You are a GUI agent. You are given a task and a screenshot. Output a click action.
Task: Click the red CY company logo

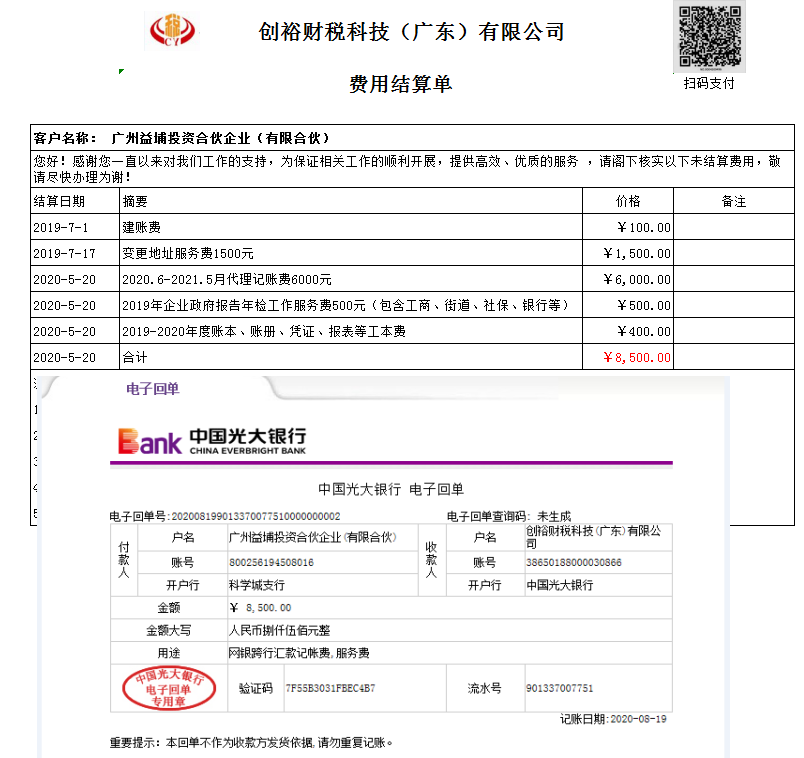click(172, 31)
